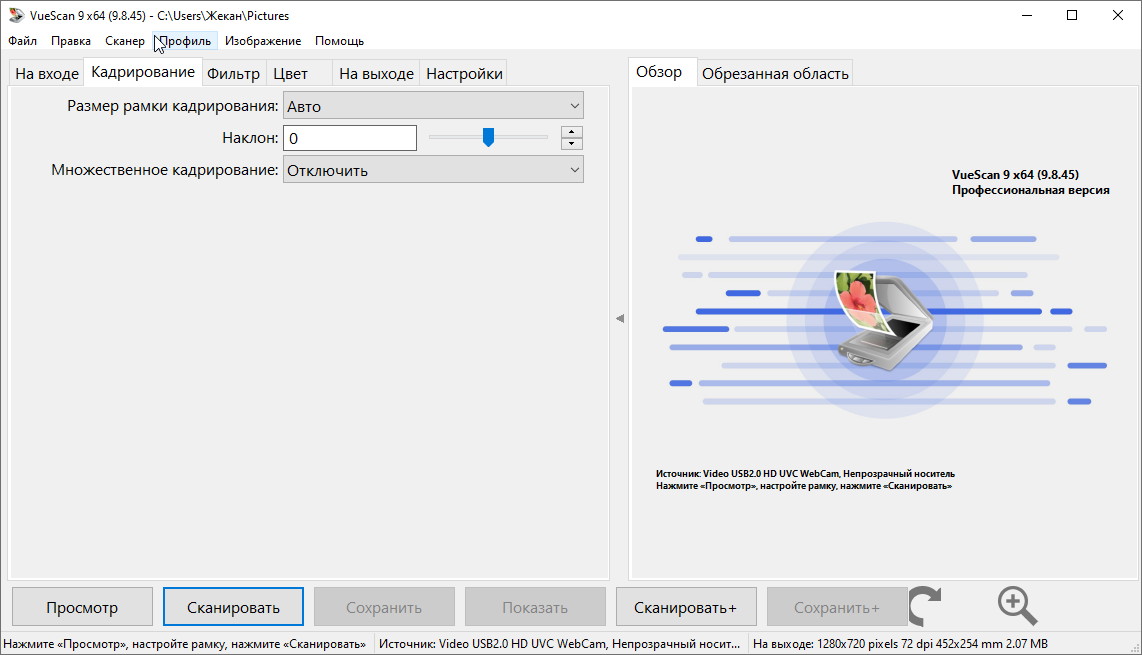Open the Профиль menu

[x=185, y=41]
